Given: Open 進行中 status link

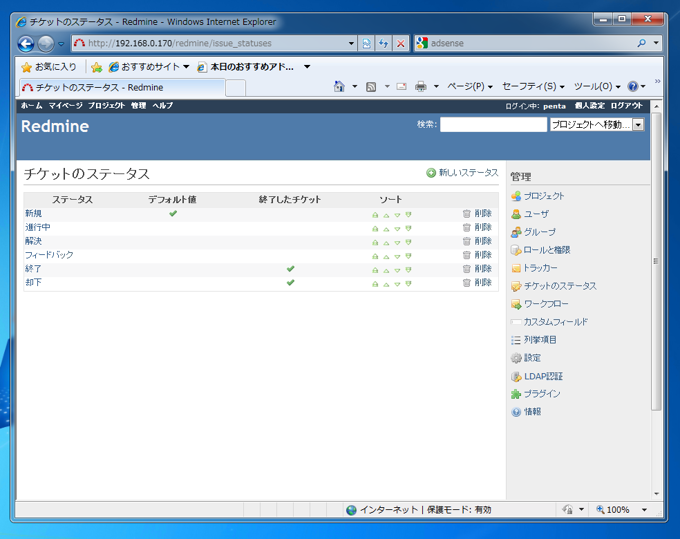Looking at the screenshot, I should 37,227.
